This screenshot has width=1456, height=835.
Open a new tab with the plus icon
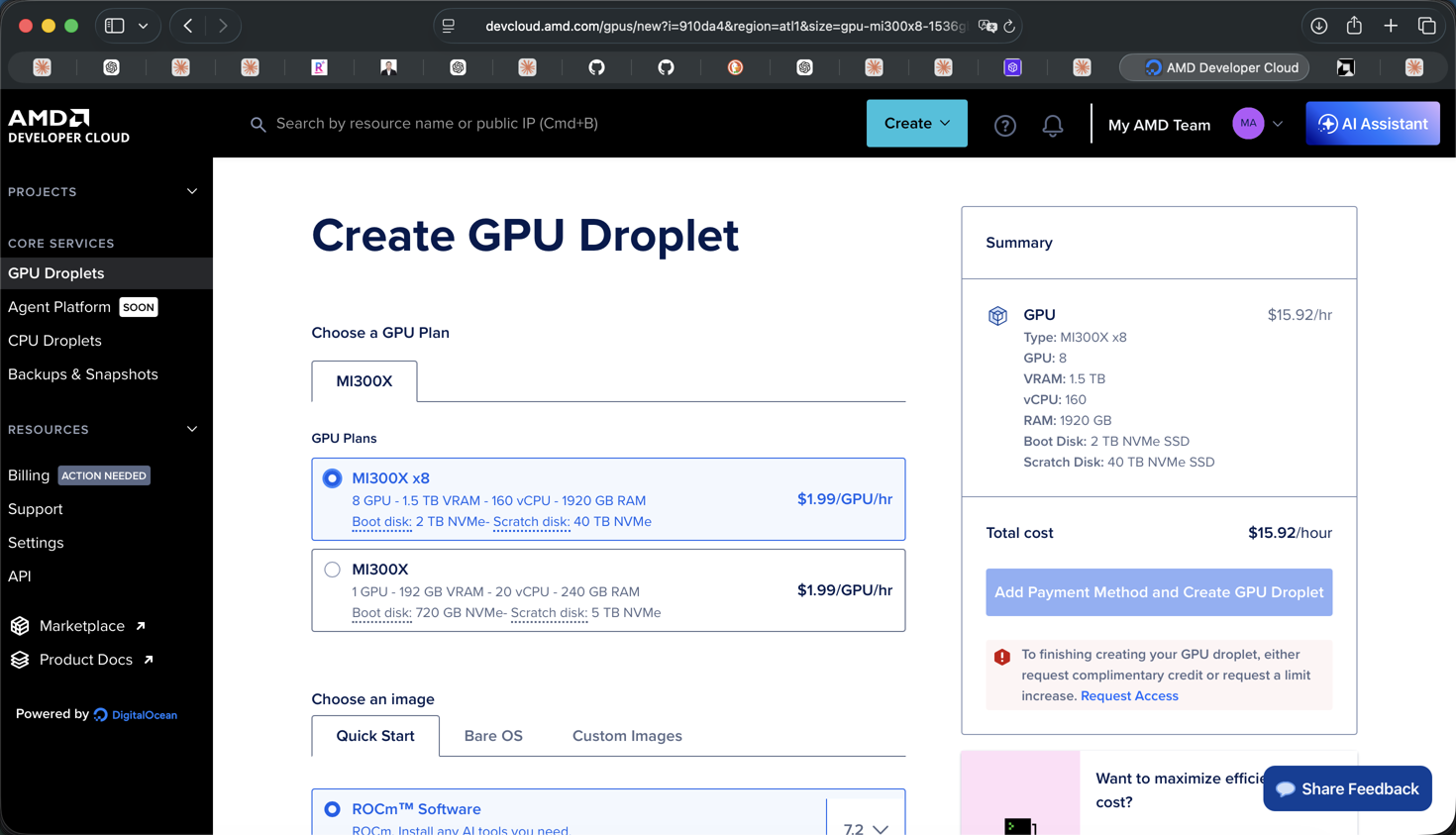coord(1391,26)
